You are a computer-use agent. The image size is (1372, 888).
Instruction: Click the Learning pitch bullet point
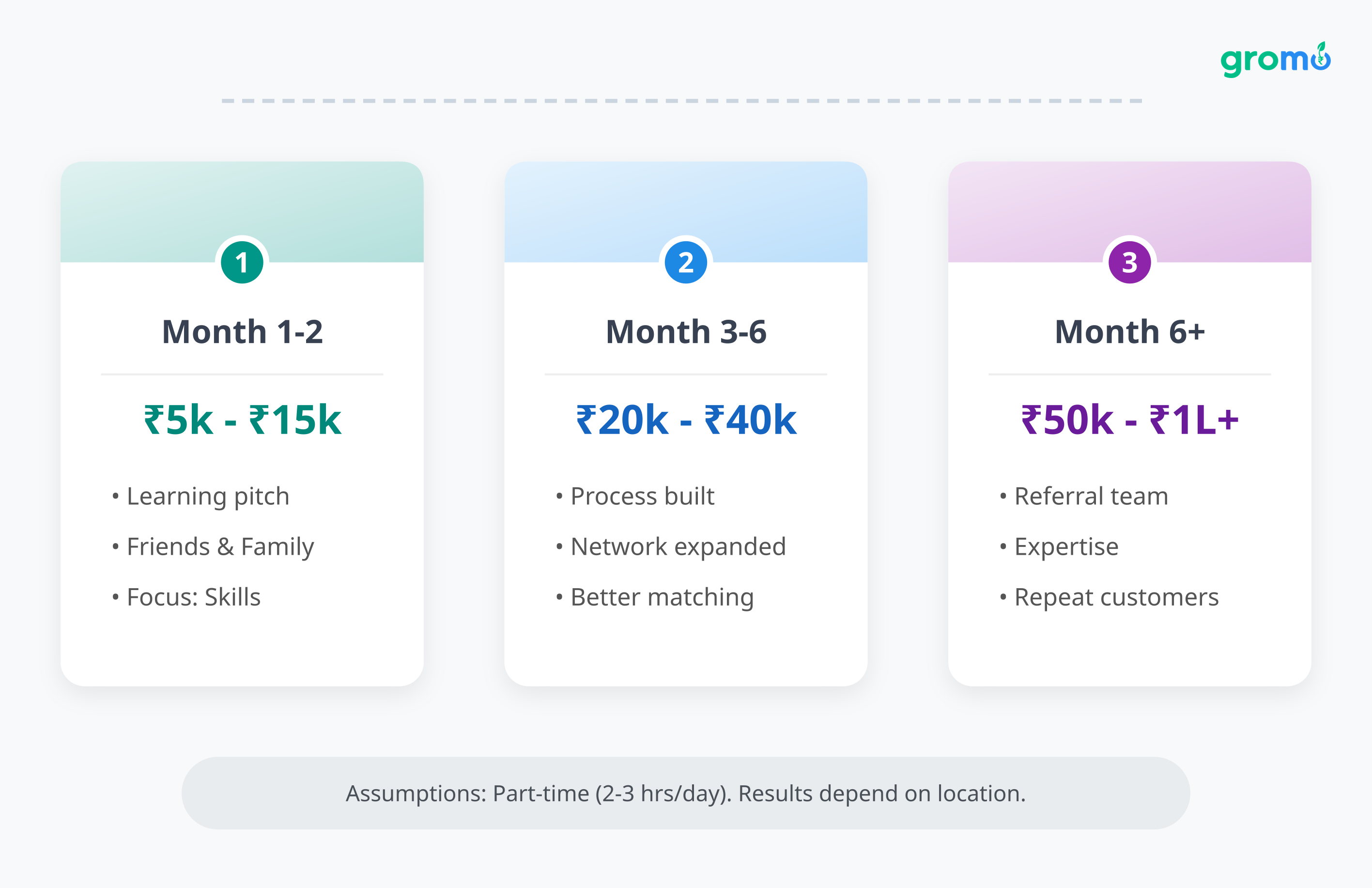tap(208, 497)
